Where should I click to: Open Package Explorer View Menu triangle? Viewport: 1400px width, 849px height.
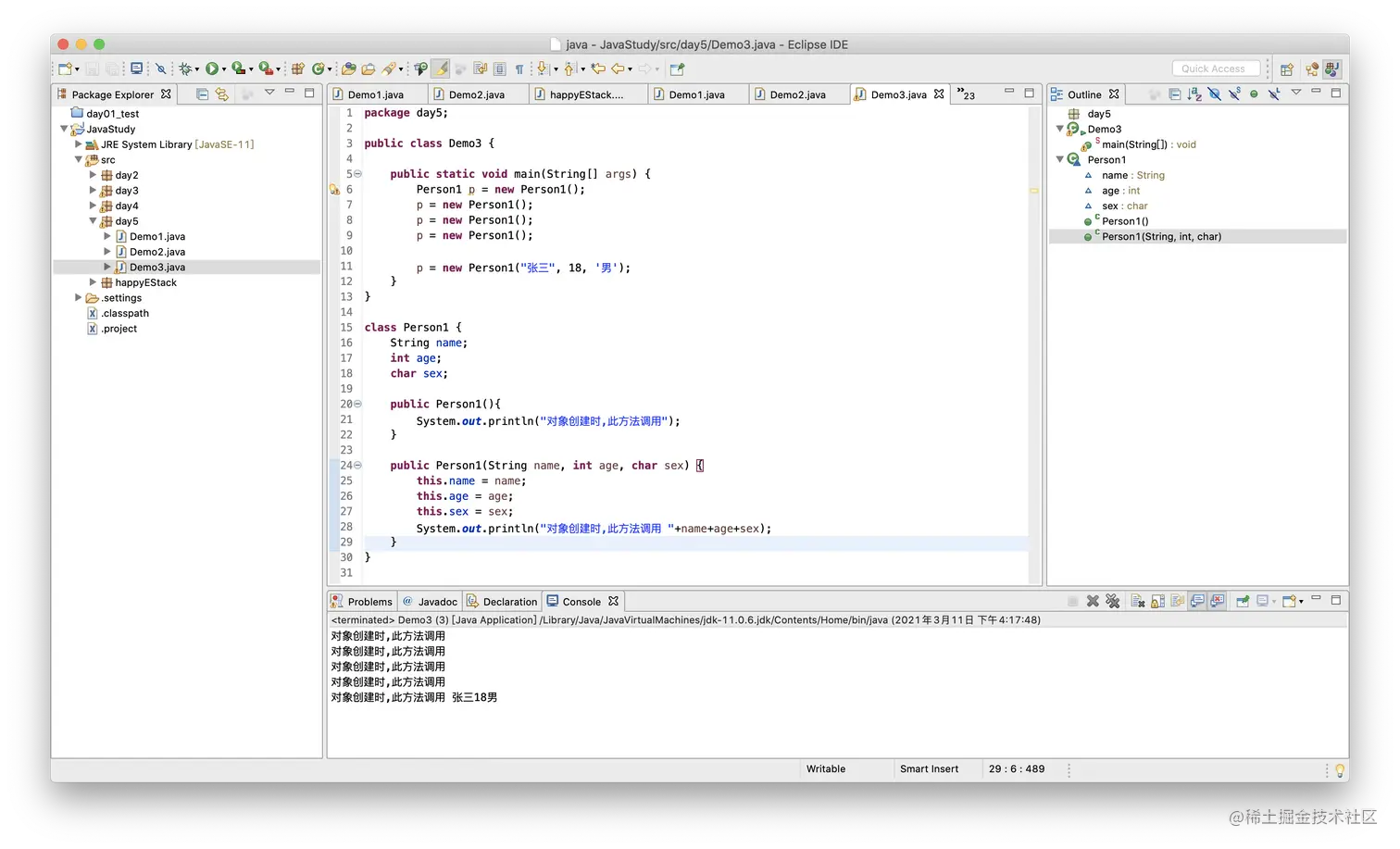point(269,92)
